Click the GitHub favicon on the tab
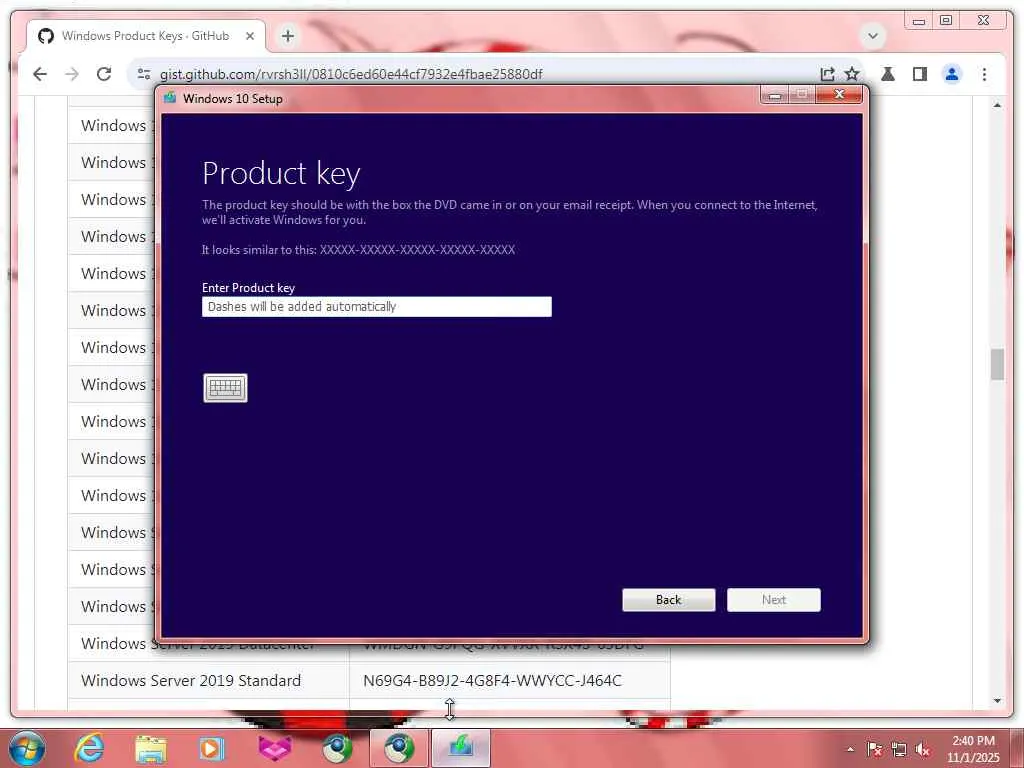Screen dimensions: 1024x768 click(46, 36)
